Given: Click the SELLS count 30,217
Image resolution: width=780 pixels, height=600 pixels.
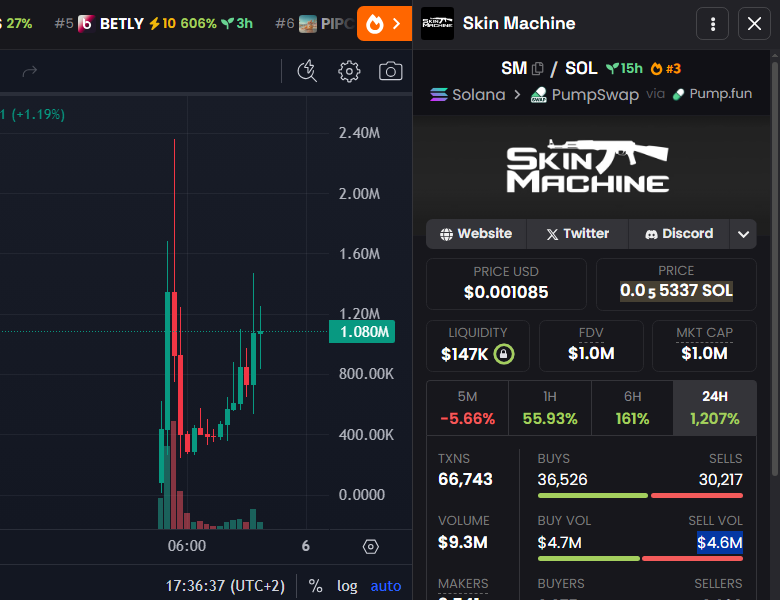Looking at the screenshot, I should 720,480.
